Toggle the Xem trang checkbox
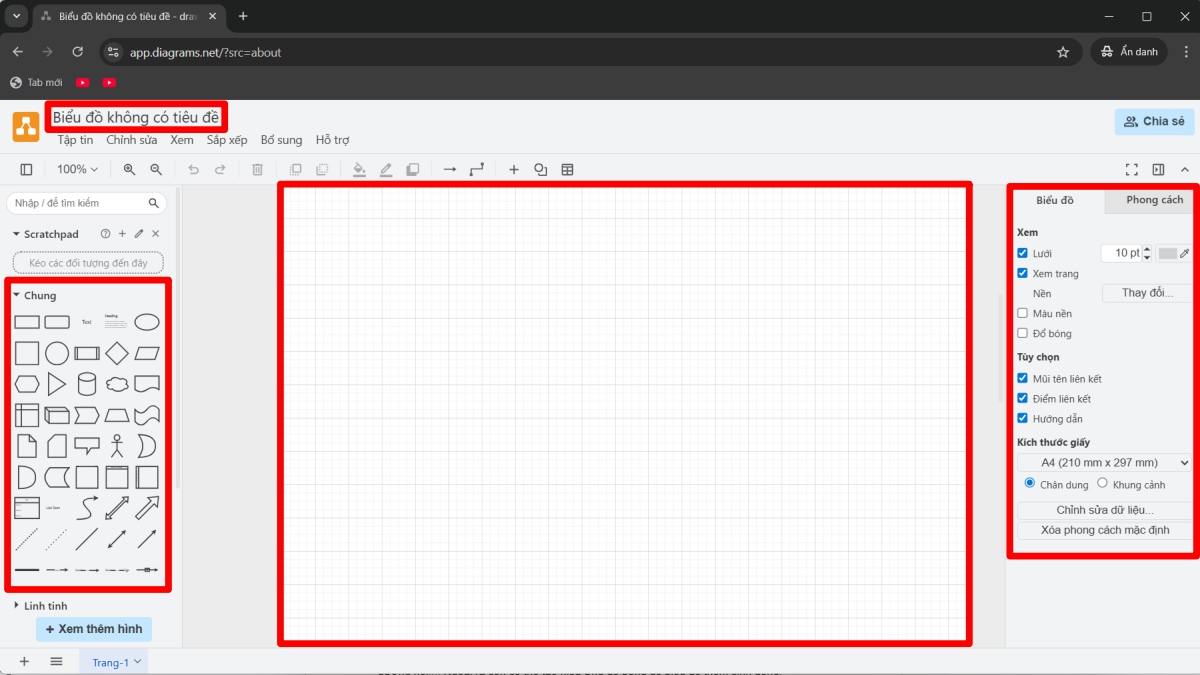 [x=1022, y=273]
